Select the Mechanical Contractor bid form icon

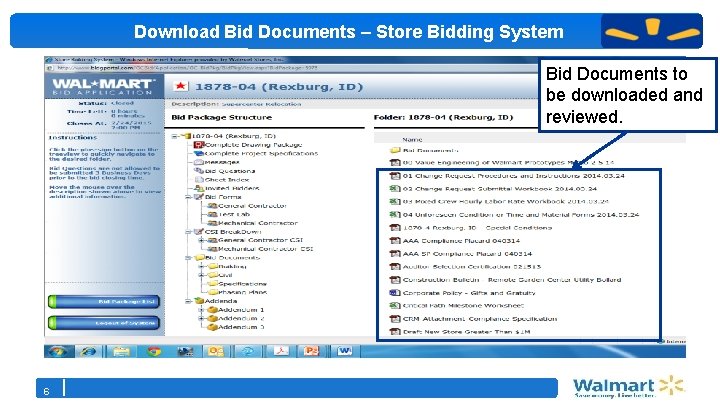point(212,223)
